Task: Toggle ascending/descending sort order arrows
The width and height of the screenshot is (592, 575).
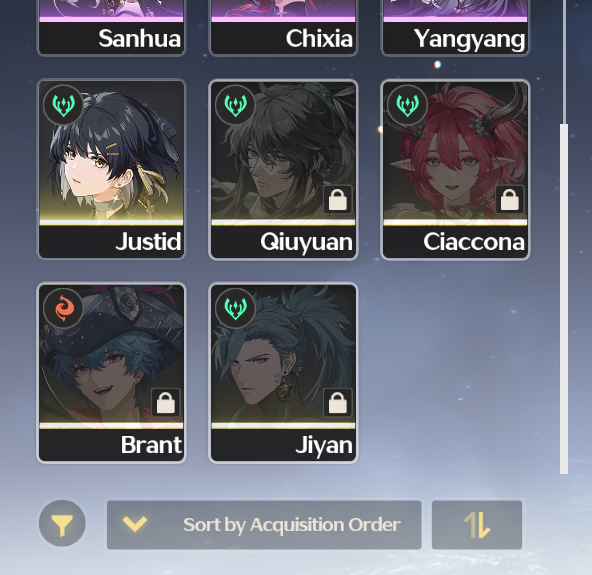Action: pos(477,525)
